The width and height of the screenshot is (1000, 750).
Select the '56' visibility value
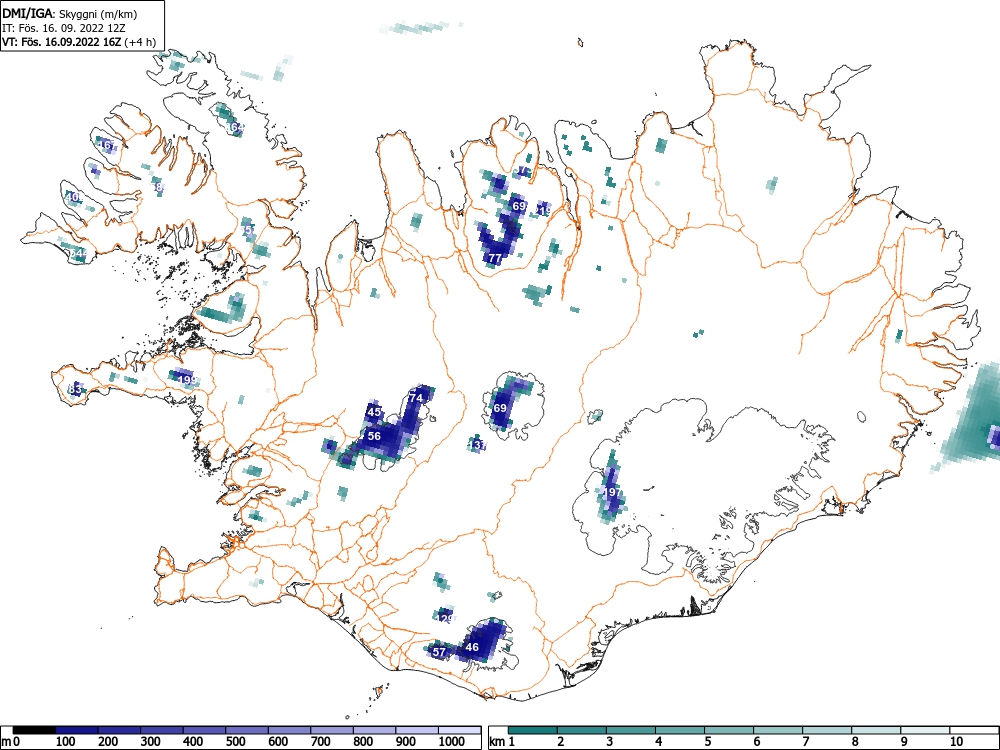pyautogui.click(x=374, y=436)
